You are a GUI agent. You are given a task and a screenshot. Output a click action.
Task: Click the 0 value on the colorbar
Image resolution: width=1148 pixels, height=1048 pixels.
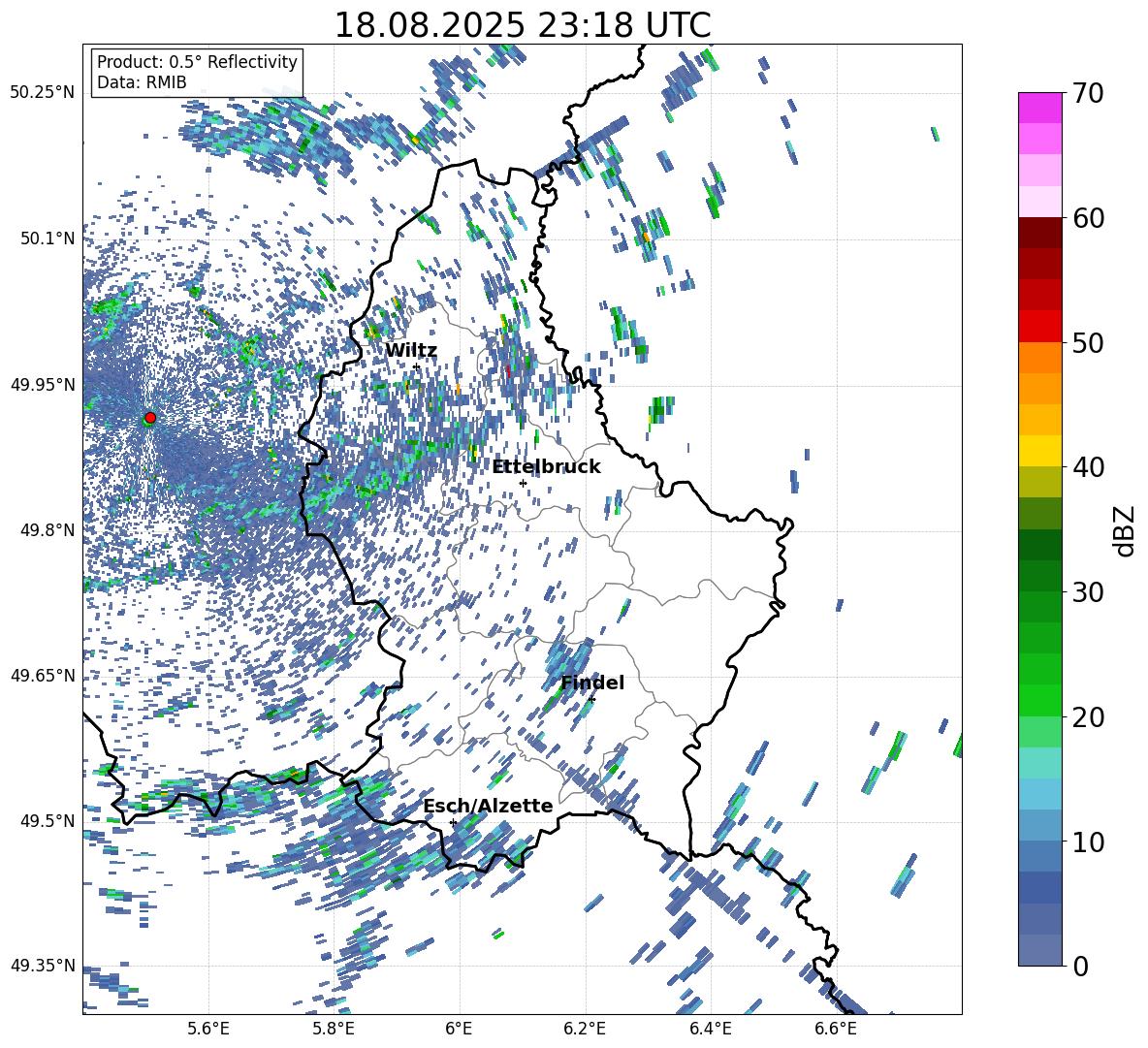(x=1080, y=966)
